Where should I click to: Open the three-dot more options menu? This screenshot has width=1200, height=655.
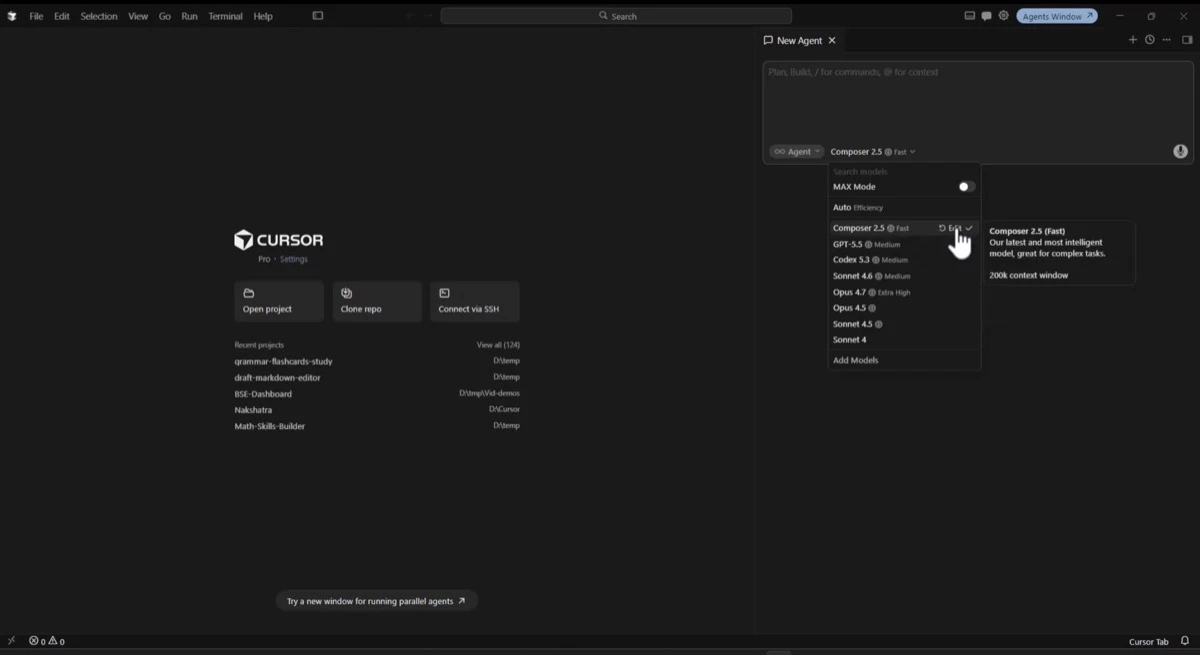[x=1166, y=40]
